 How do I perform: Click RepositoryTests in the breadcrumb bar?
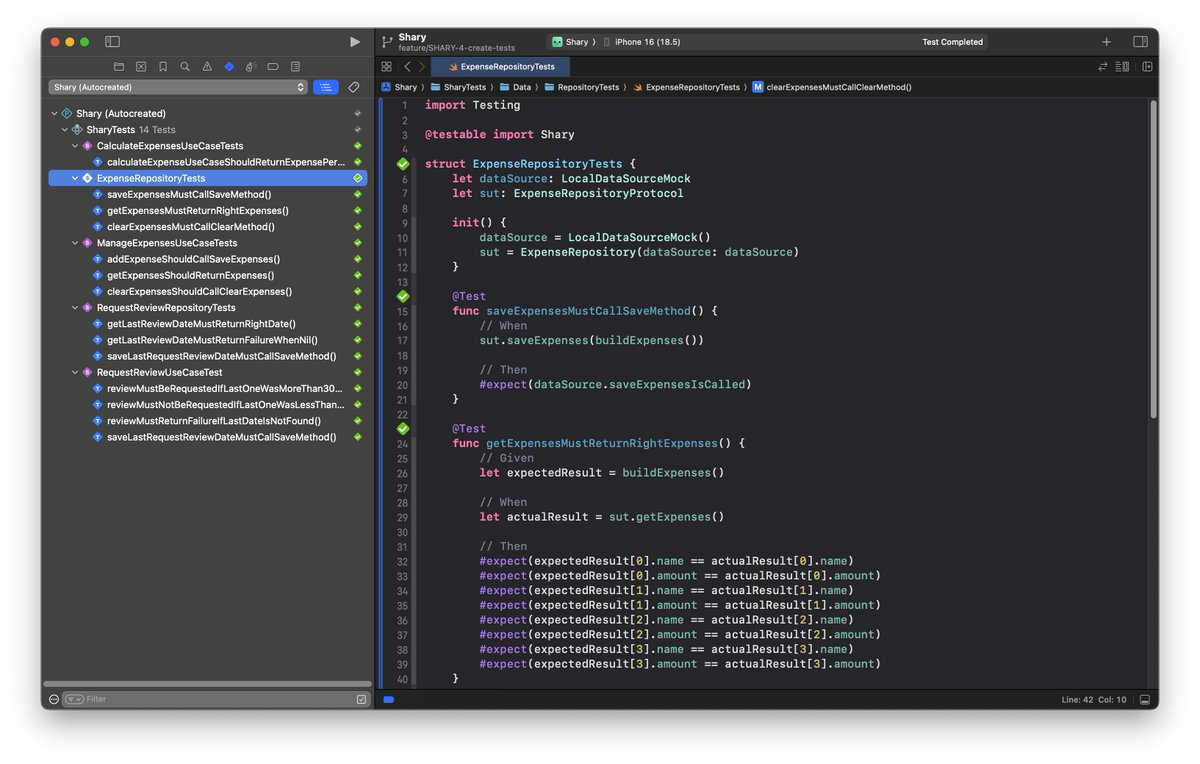(582, 87)
